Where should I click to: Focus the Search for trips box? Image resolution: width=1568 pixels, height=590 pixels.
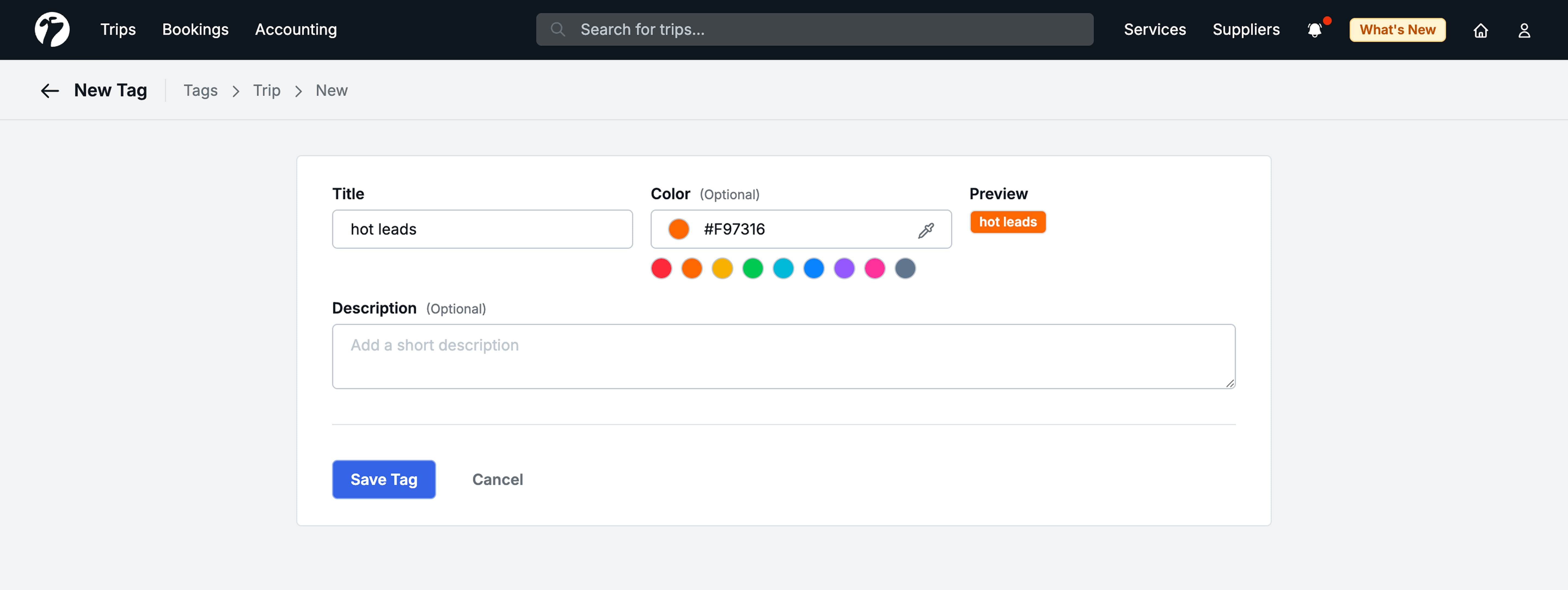point(814,29)
